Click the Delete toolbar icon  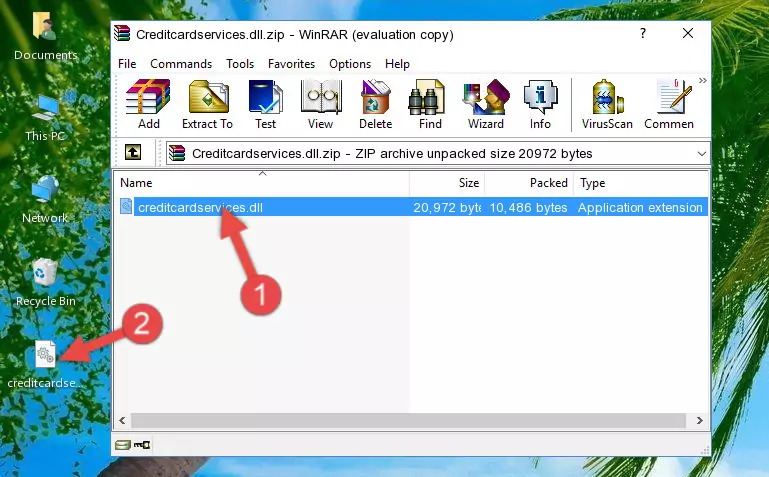tap(375, 104)
